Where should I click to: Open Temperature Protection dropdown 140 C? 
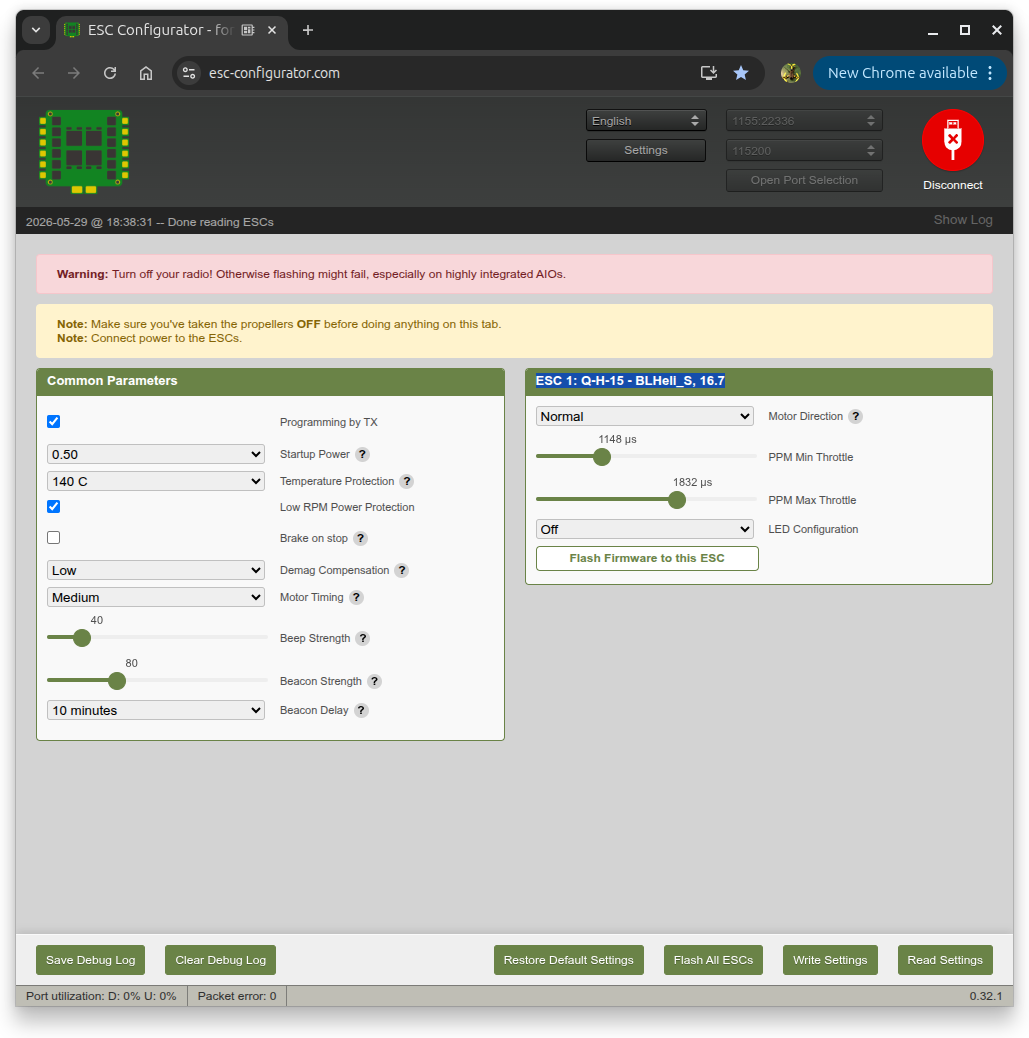click(x=156, y=481)
